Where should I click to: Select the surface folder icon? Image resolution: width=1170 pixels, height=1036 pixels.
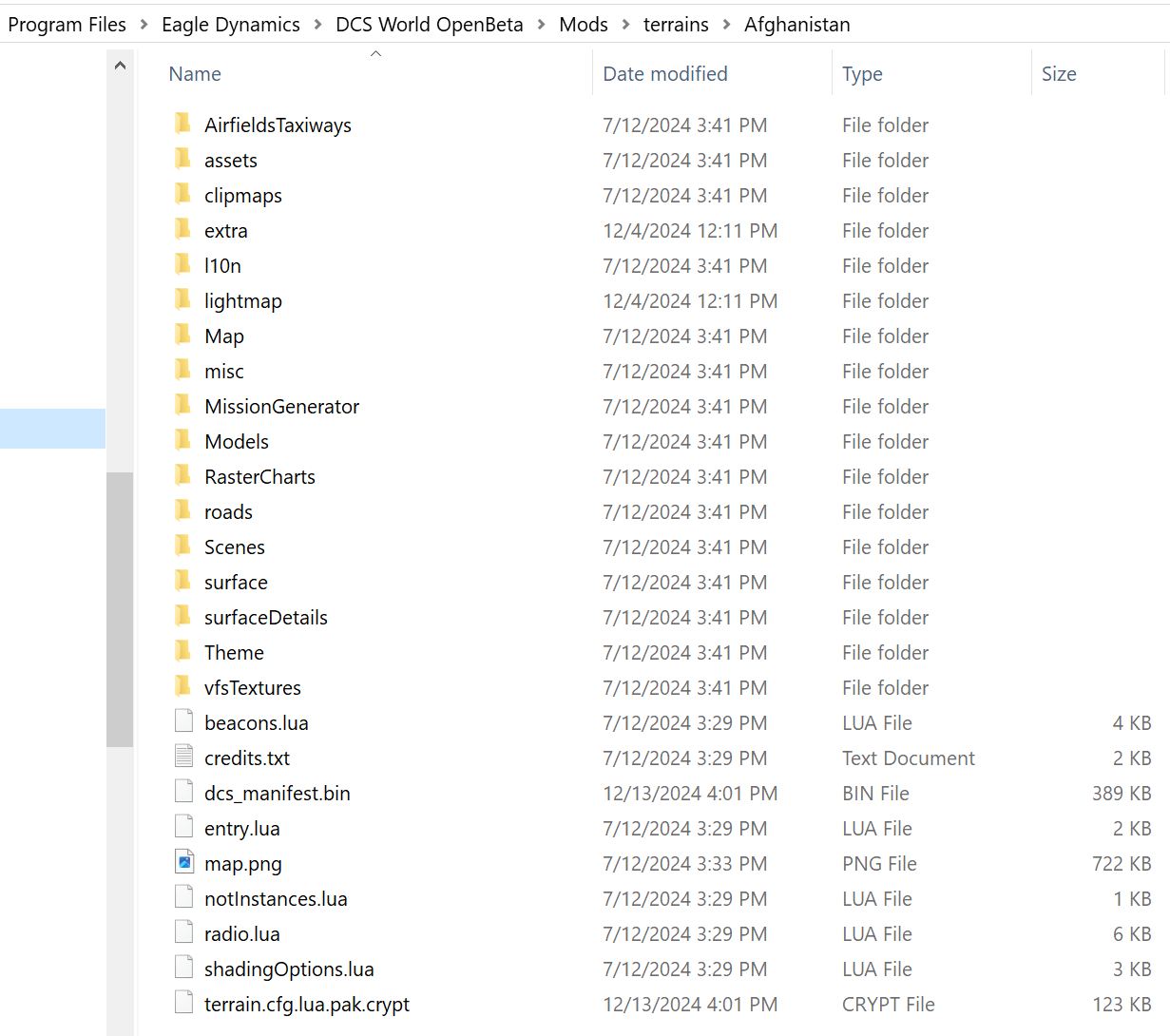pos(183,581)
